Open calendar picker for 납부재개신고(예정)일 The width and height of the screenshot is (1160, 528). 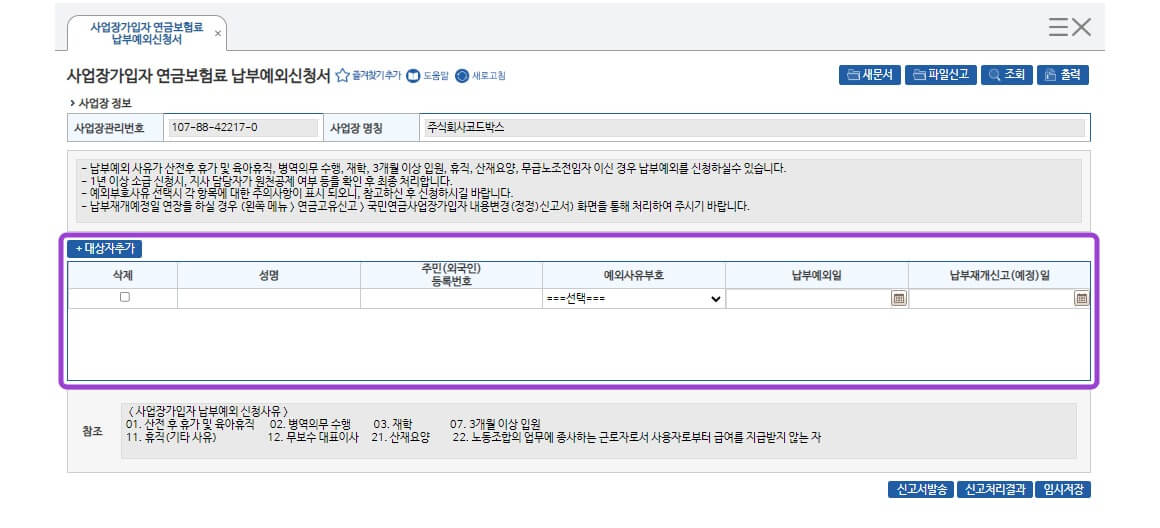click(x=1081, y=298)
